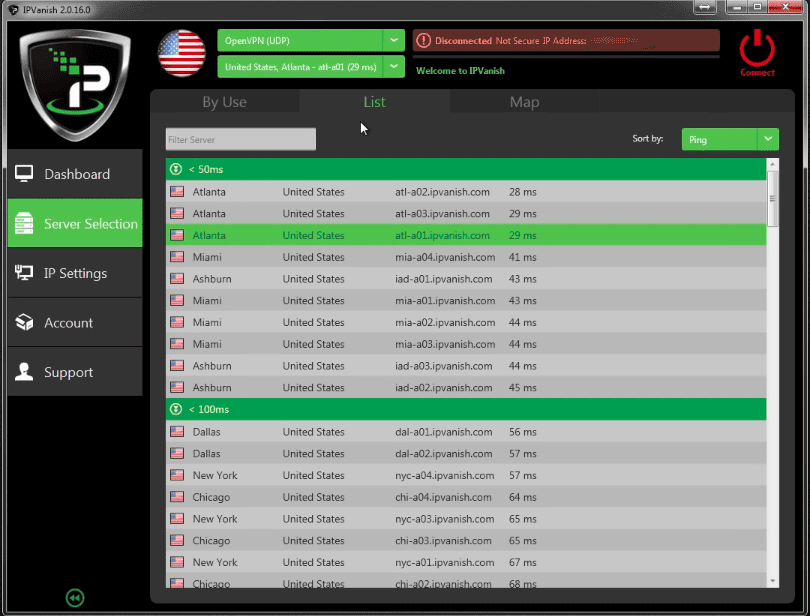Click the Filter Server input field
Image resolution: width=810 pixels, height=616 pixels.
241,140
